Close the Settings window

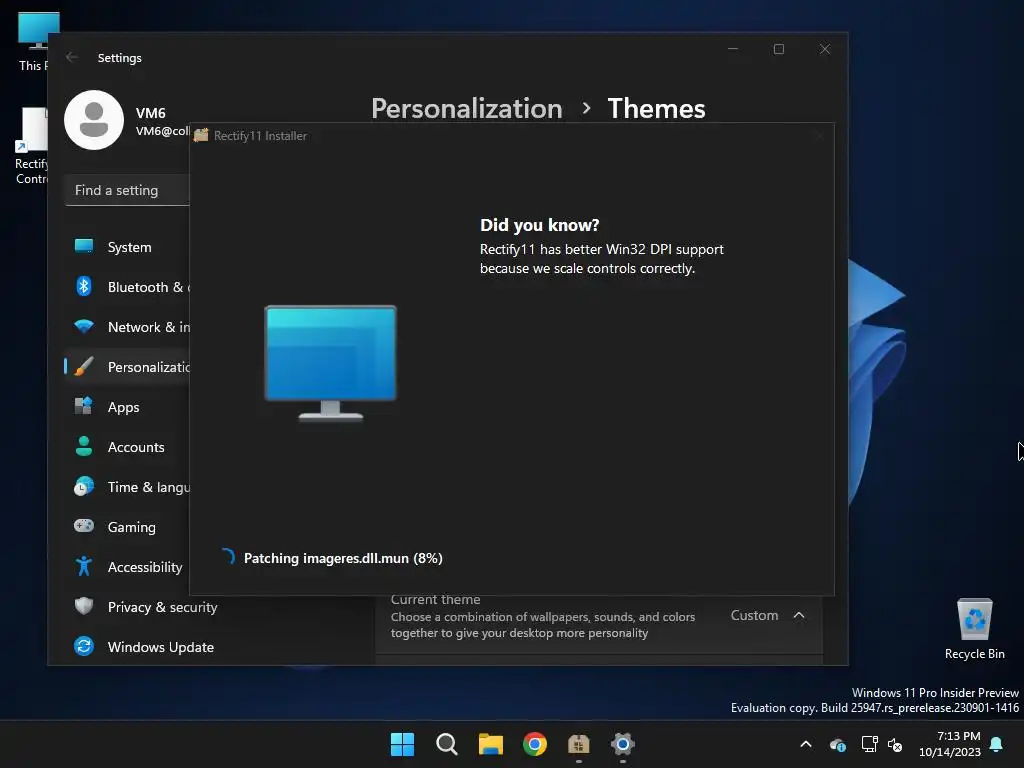pyautogui.click(x=825, y=49)
